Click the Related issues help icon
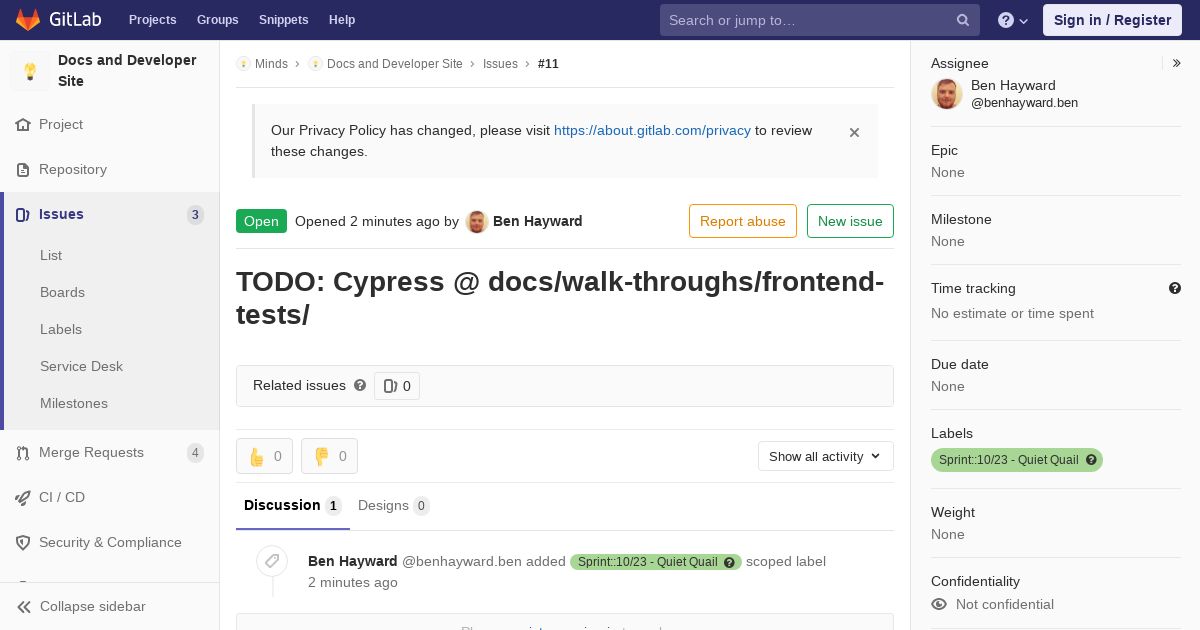Image resolution: width=1200 pixels, height=630 pixels. click(360, 385)
